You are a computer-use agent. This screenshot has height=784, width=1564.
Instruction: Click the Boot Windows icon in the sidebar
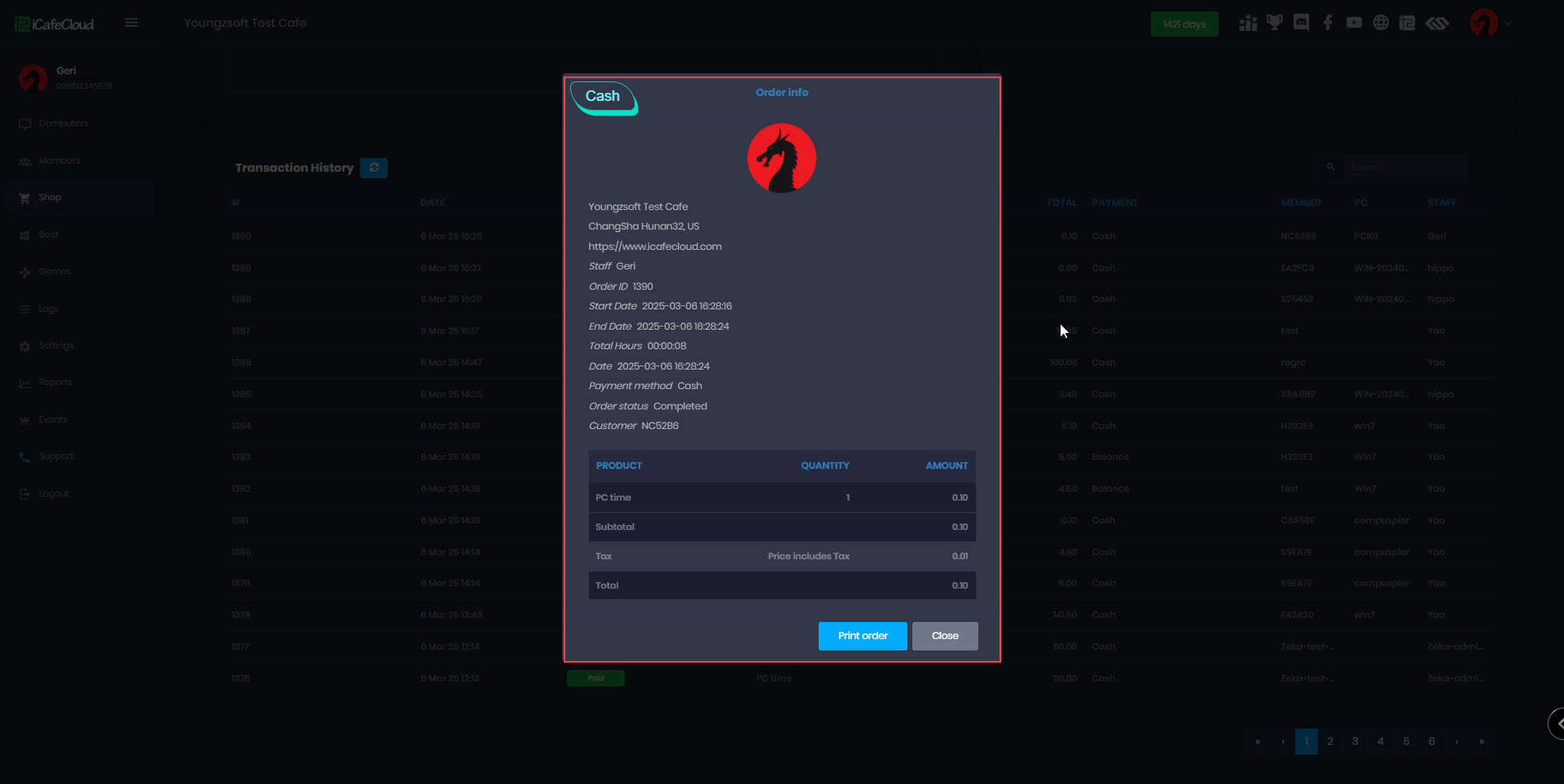(24, 235)
